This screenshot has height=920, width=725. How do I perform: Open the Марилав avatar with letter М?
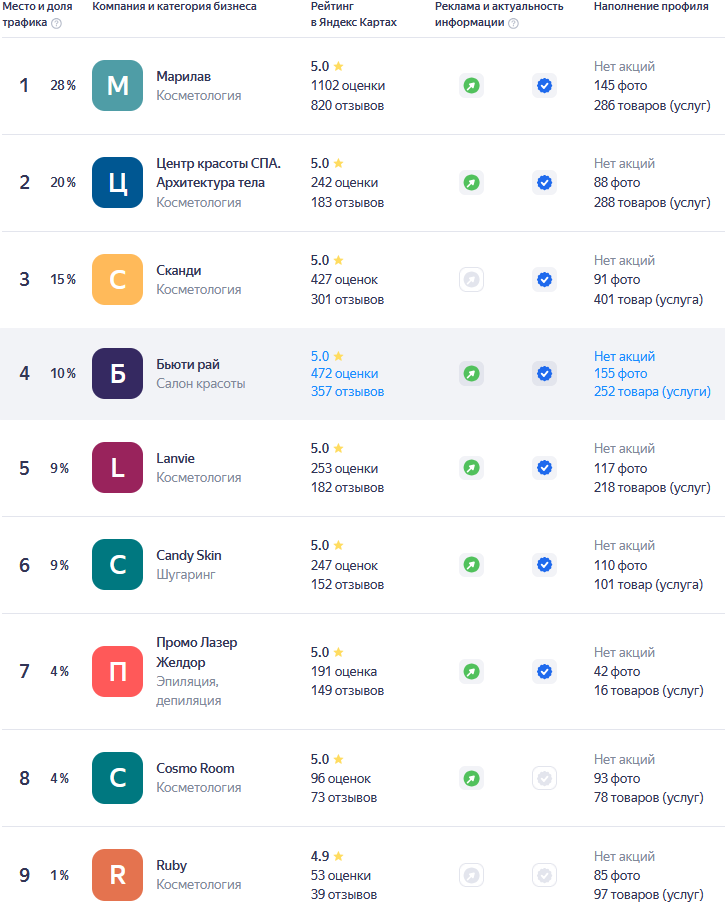click(118, 86)
